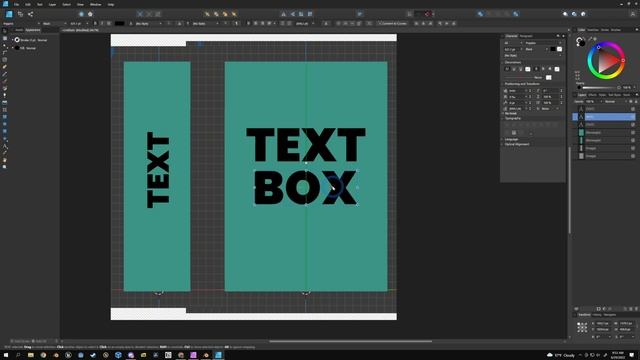Click the Insert inside selection icon
The image size is (640, 360).
point(583,14)
